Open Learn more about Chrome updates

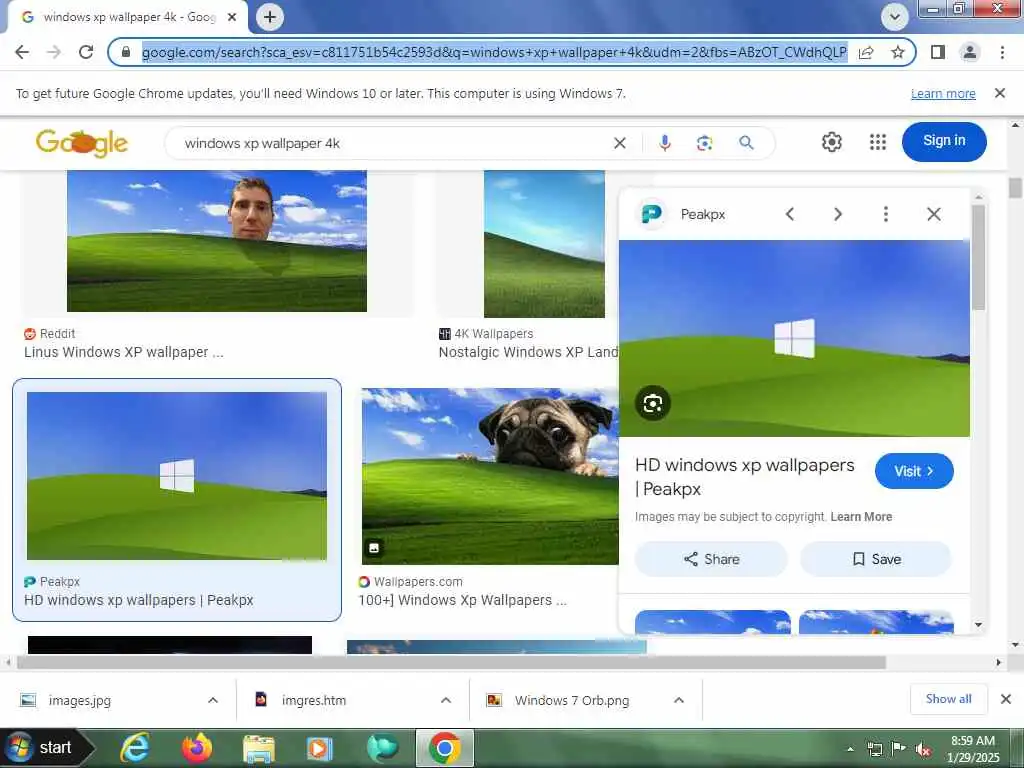[x=943, y=94]
